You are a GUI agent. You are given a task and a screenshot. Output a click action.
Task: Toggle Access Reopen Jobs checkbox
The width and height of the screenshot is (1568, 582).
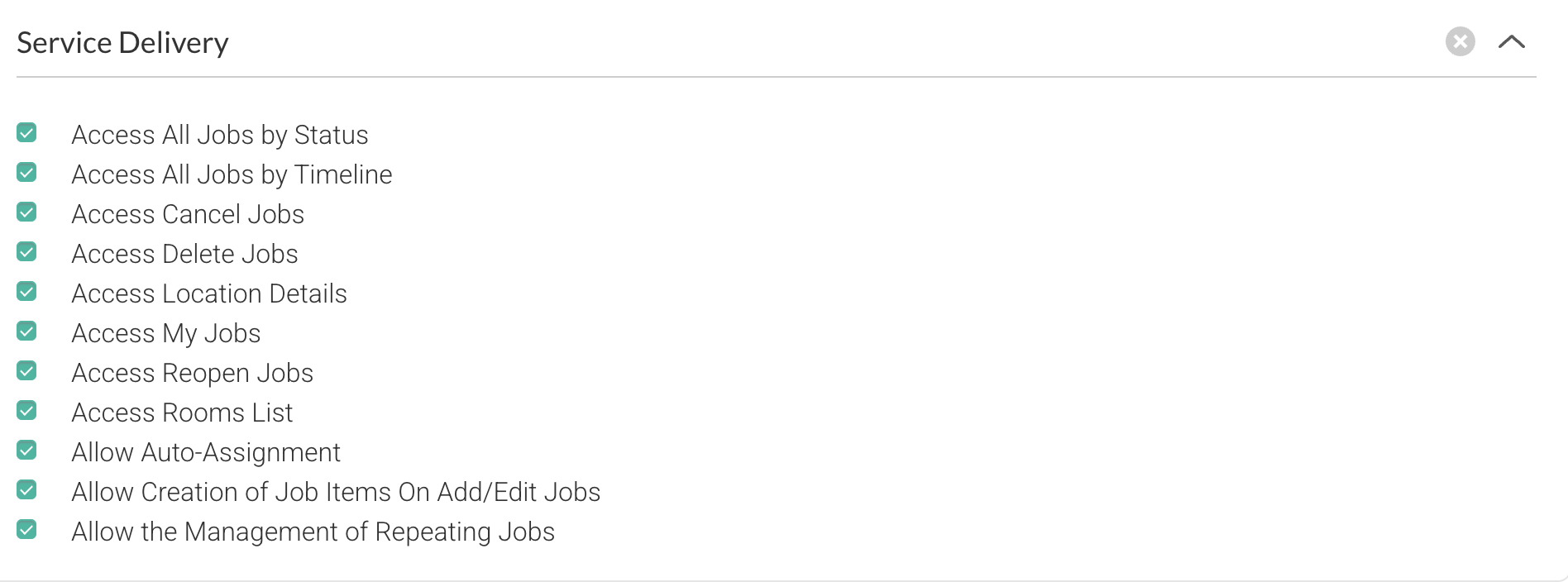(26, 370)
